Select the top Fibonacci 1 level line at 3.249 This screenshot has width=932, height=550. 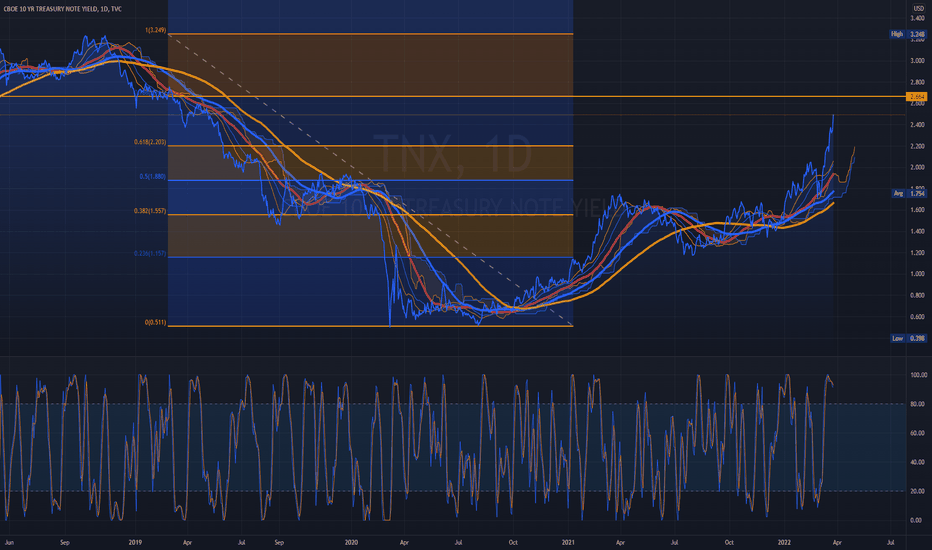(x=370, y=34)
